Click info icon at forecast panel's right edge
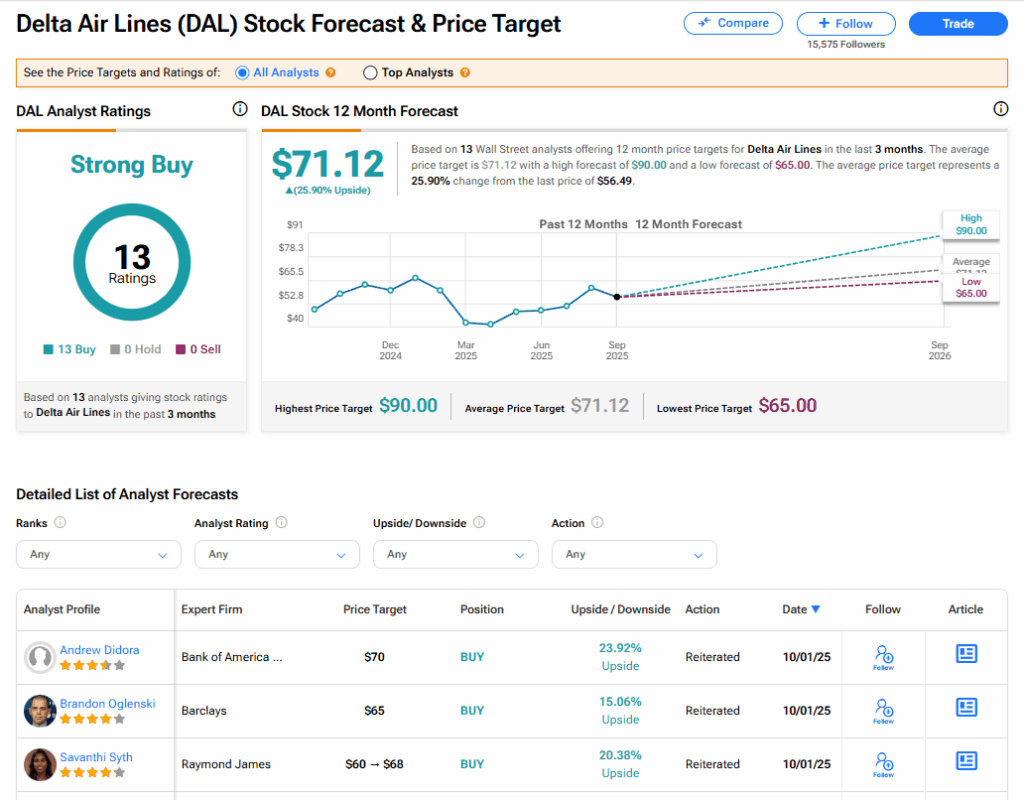Screen dimensions: 1024x800 click(x=1000, y=109)
